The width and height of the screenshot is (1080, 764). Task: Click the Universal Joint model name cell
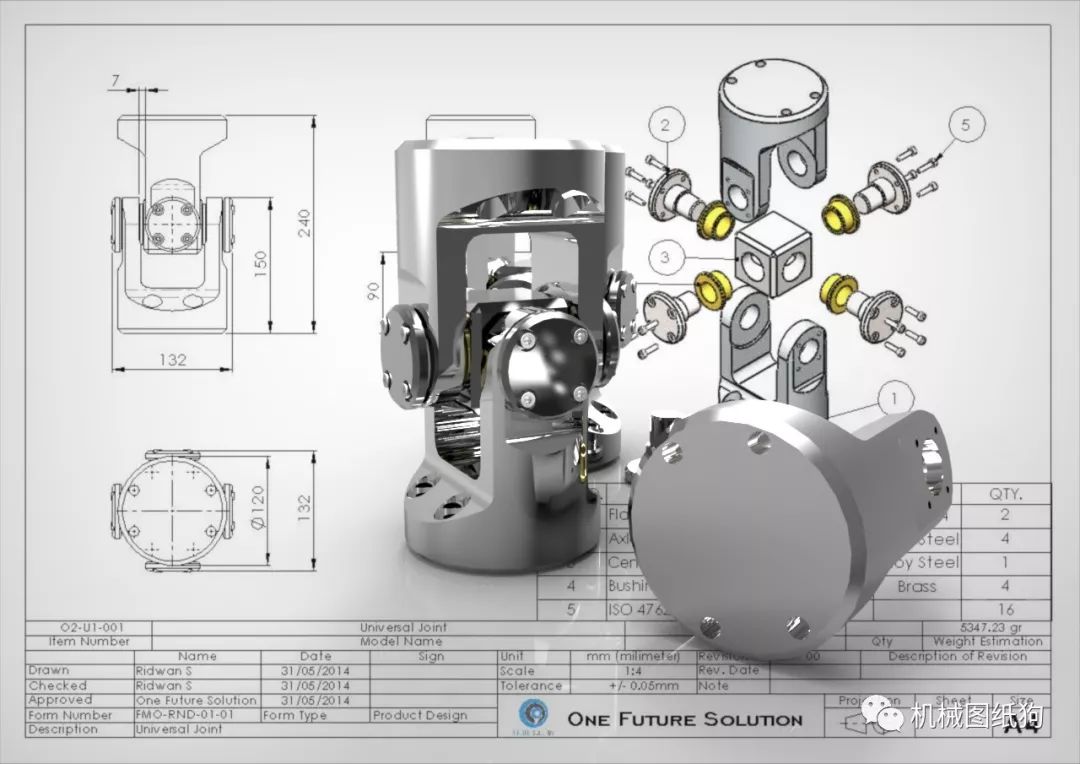404,628
